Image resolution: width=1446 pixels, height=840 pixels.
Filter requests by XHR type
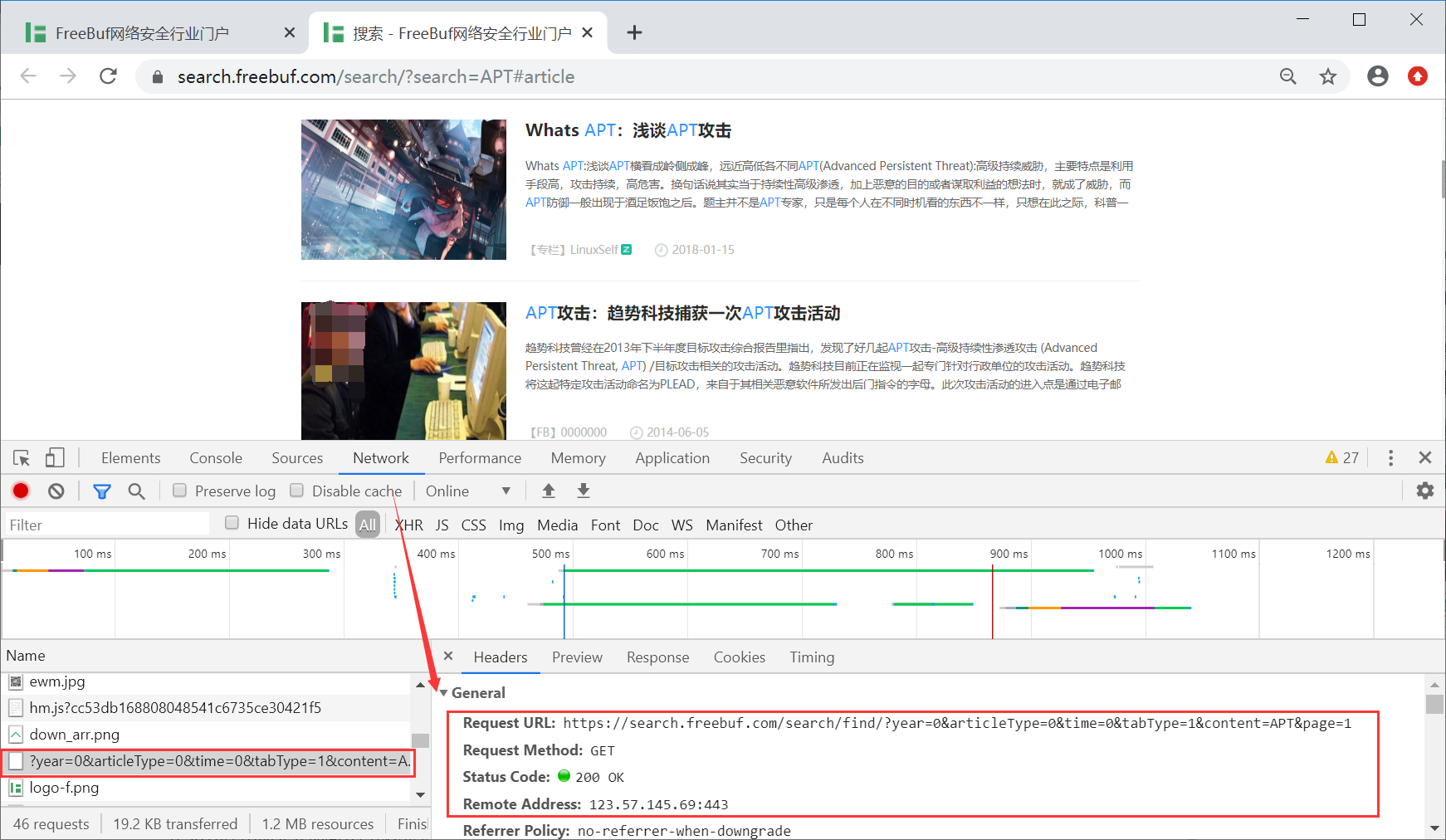[409, 525]
